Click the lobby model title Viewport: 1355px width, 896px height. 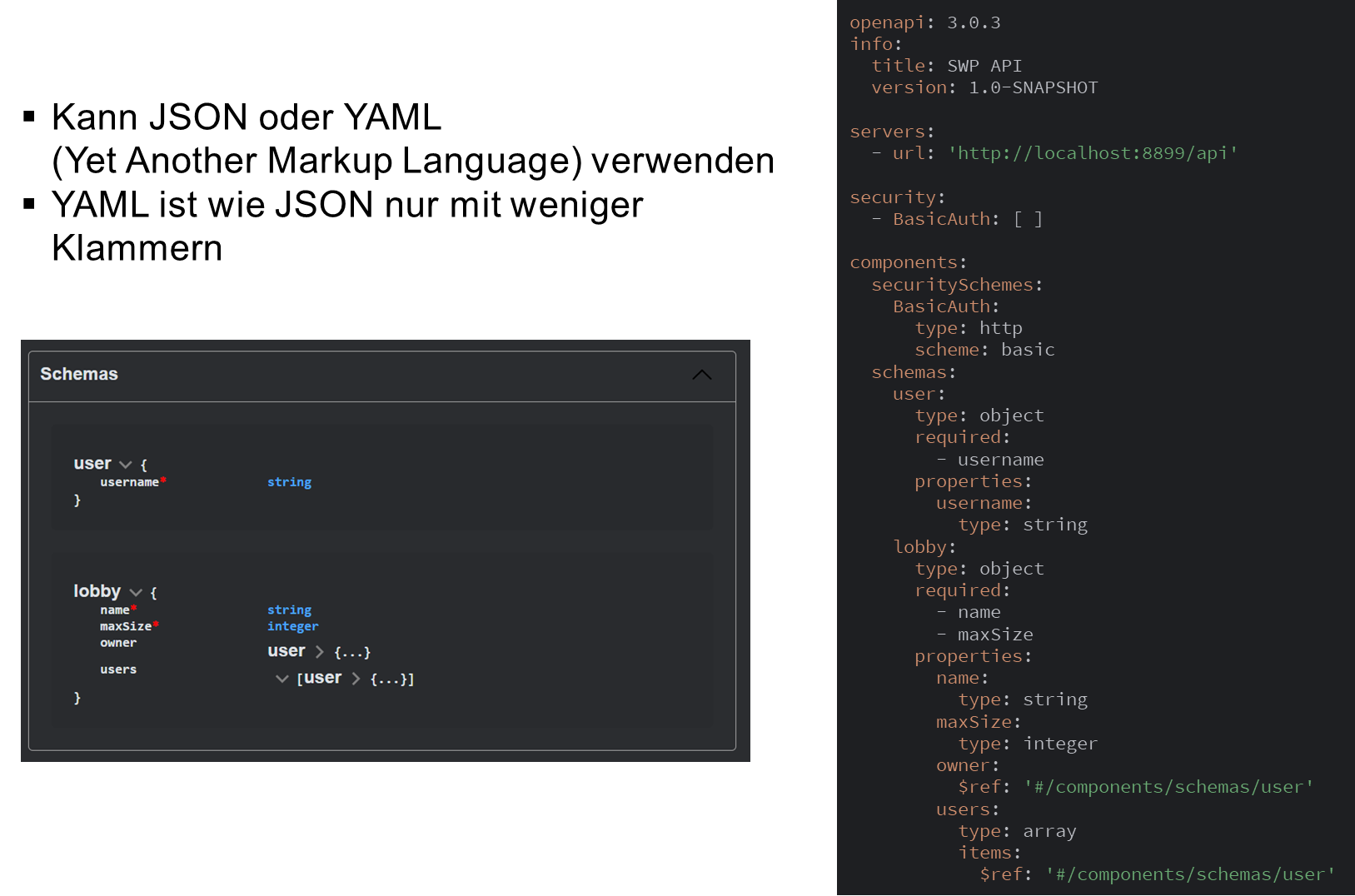[97, 591]
